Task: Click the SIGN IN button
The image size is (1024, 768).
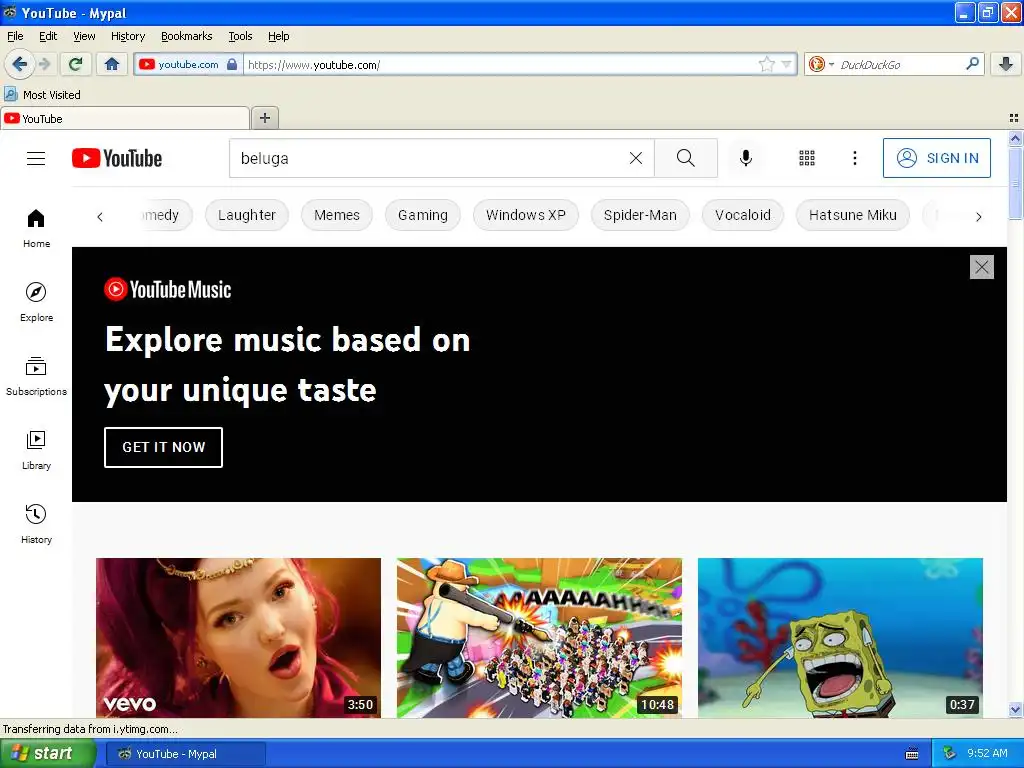Action: (x=936, y=158)
